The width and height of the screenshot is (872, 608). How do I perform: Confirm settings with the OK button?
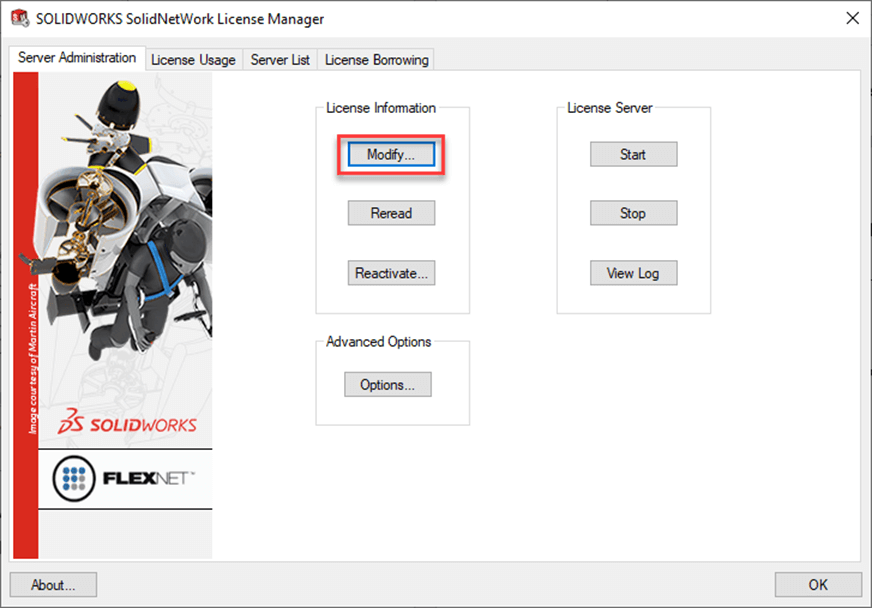click(818, 584)
